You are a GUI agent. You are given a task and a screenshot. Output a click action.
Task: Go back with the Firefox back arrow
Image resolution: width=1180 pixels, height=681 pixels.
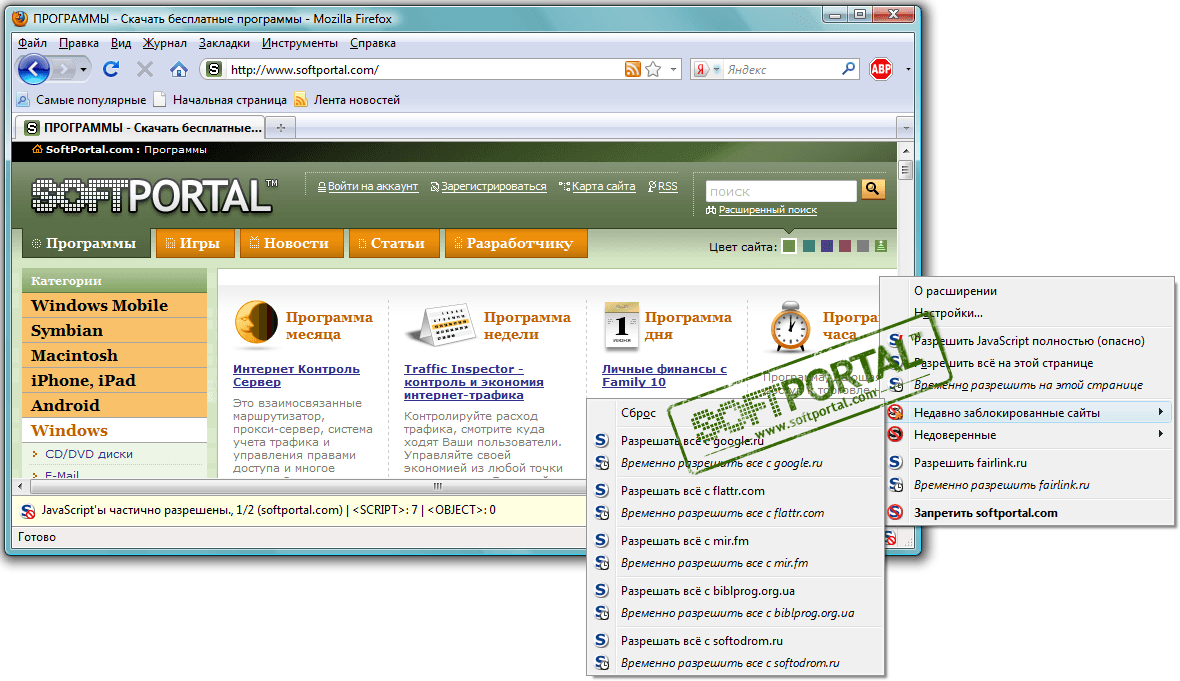click(34, 70)
